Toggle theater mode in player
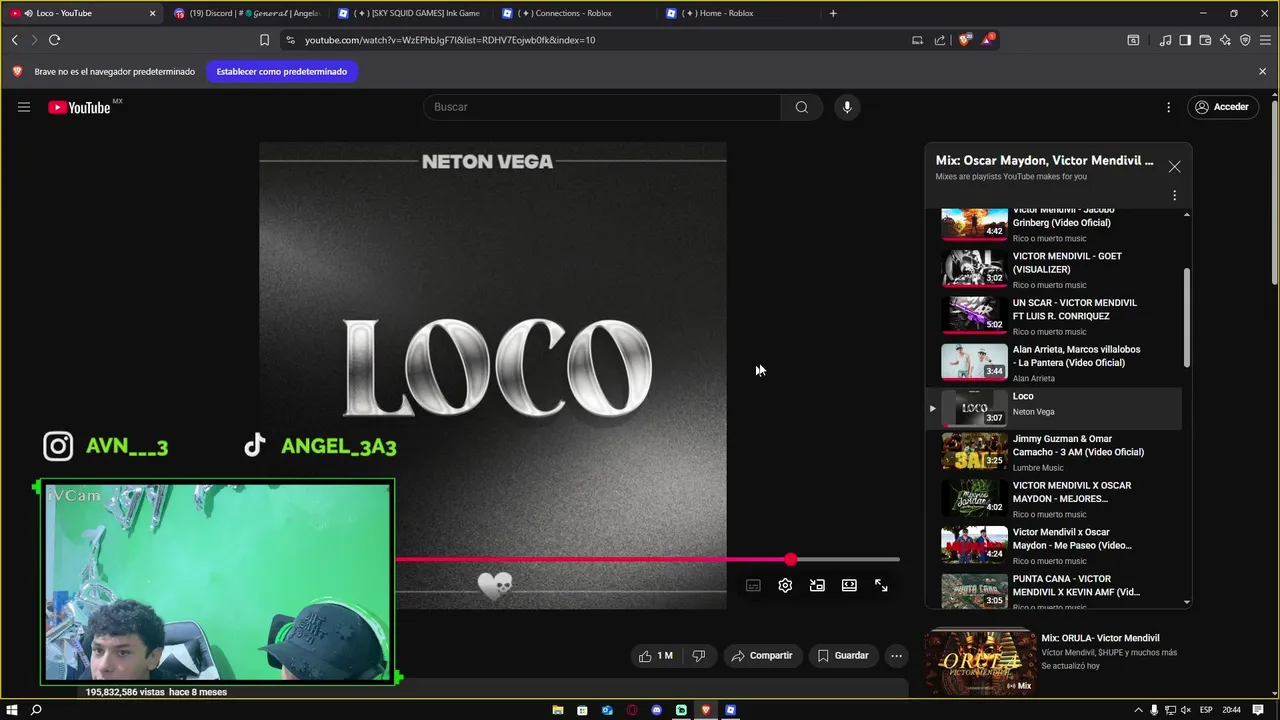This screenshot has width=1280, height=720. coord(849,586)
